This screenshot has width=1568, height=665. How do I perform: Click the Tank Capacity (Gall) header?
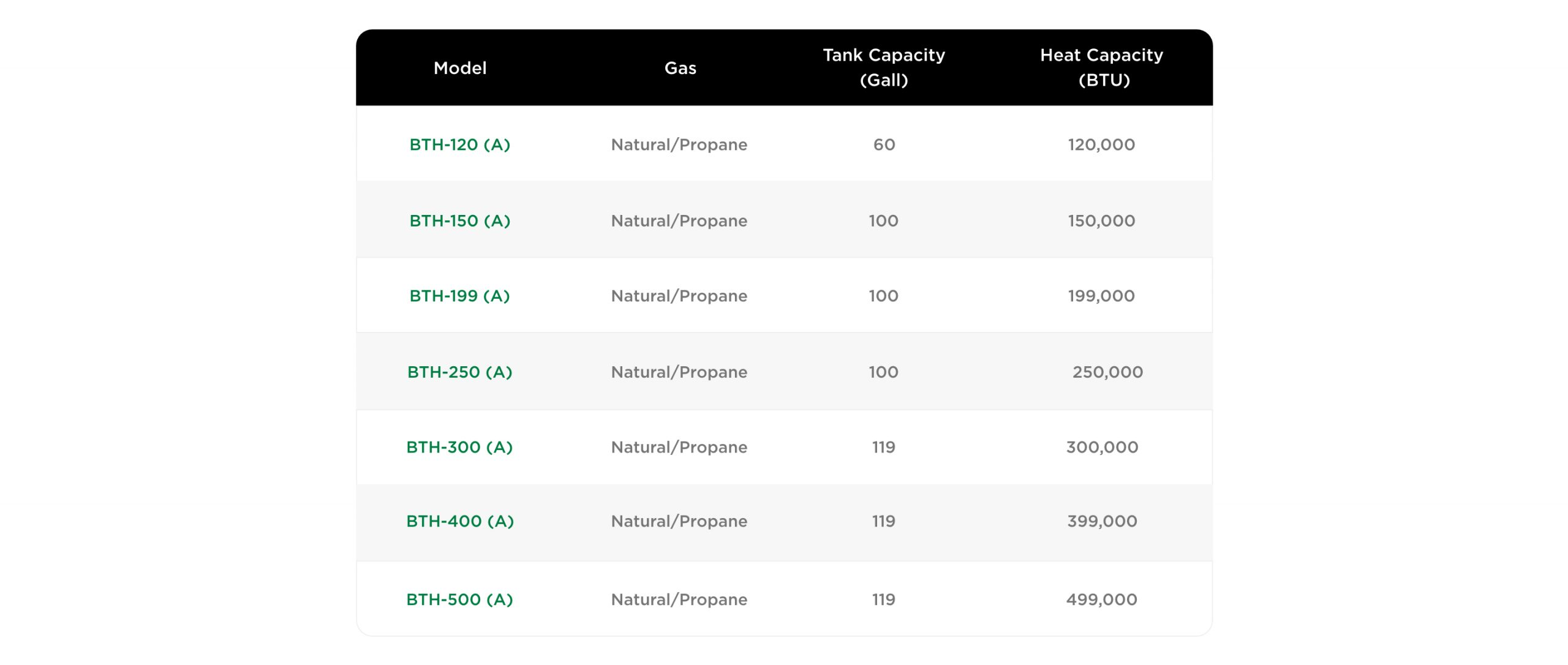[883, 67]
